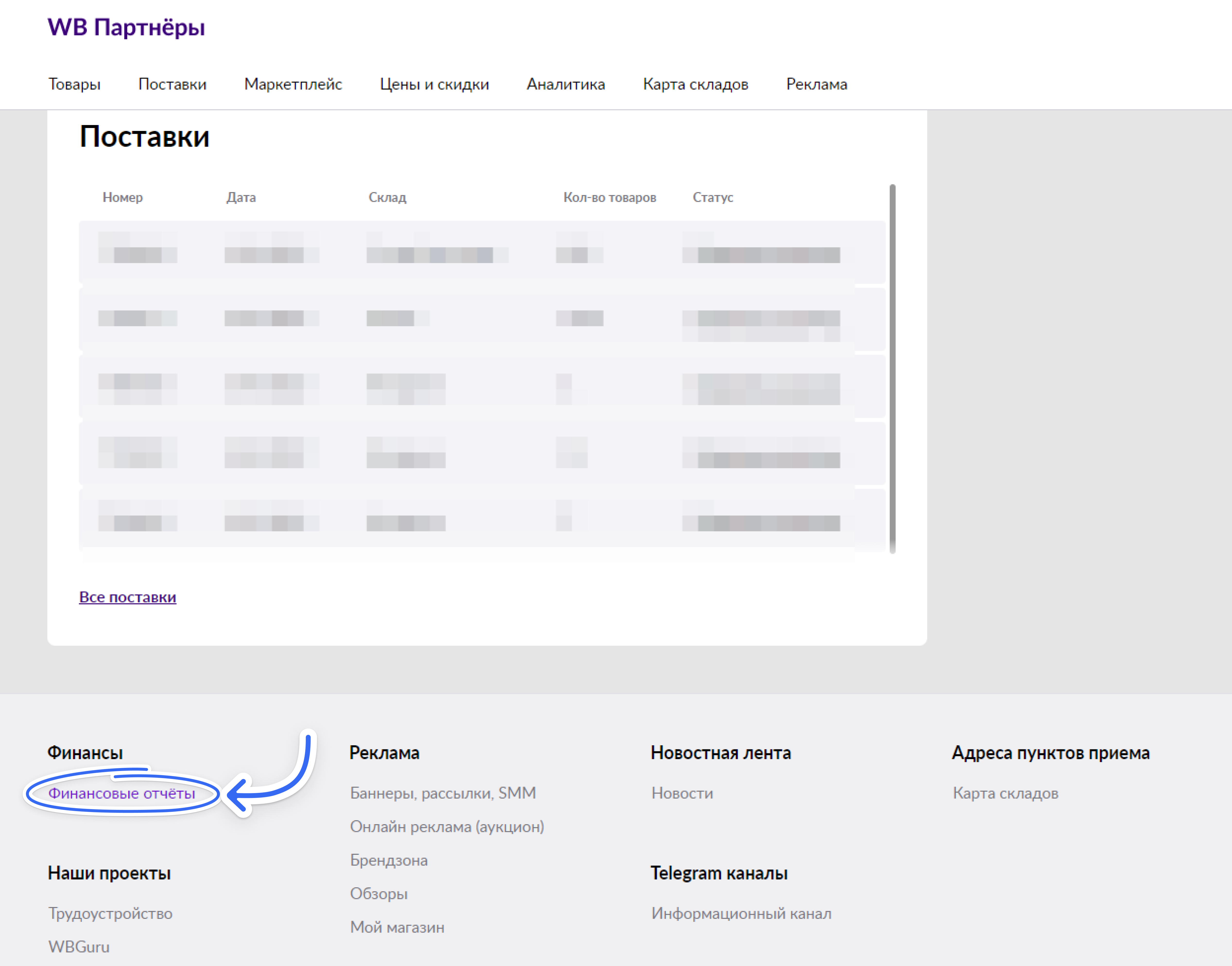Select Цены и скидки in navigation

coord(434,84)
